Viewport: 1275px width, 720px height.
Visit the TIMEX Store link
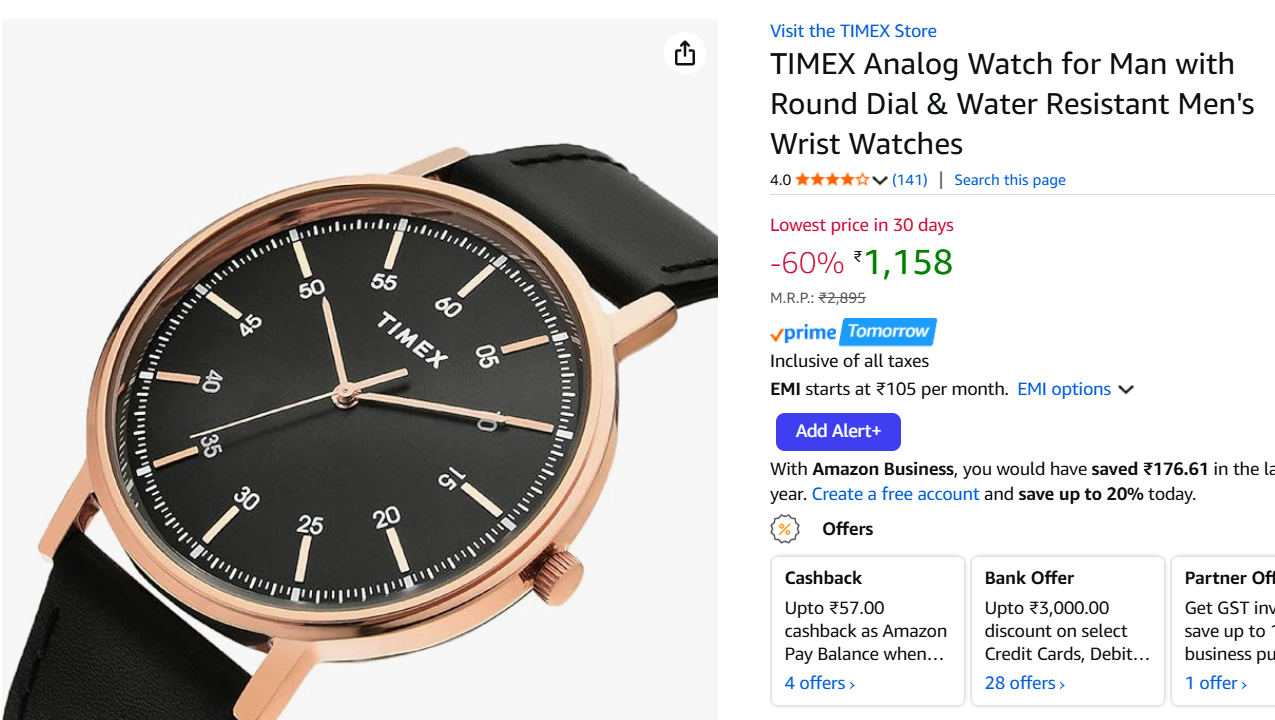[x=853, y=31]
